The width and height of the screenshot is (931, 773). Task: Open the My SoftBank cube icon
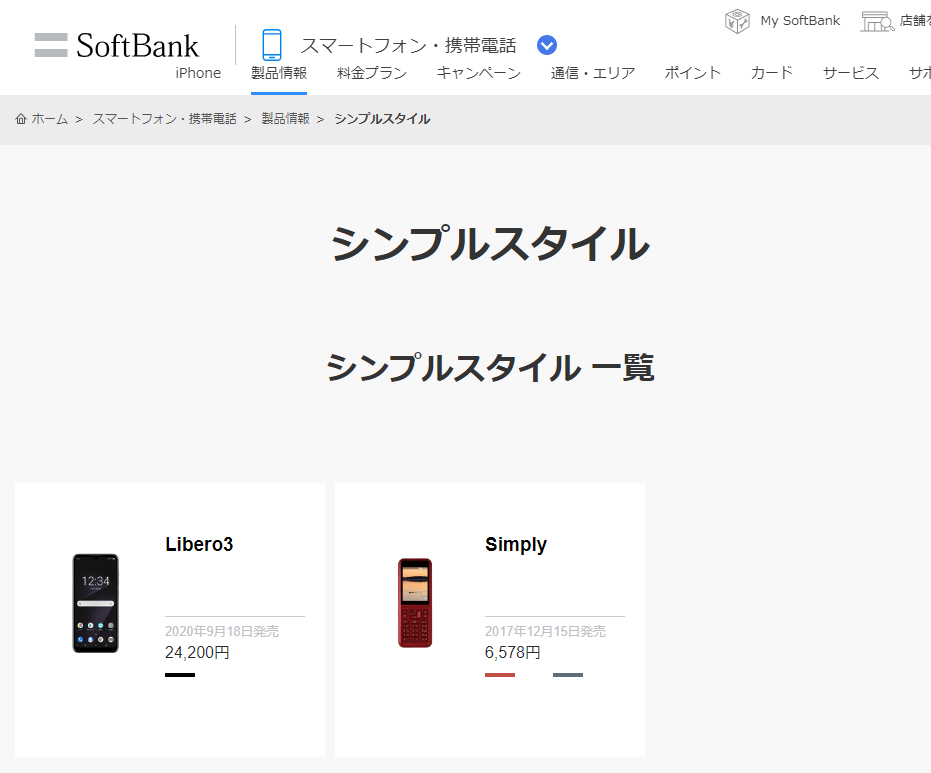pyautogui.click(x=737, y=21)
